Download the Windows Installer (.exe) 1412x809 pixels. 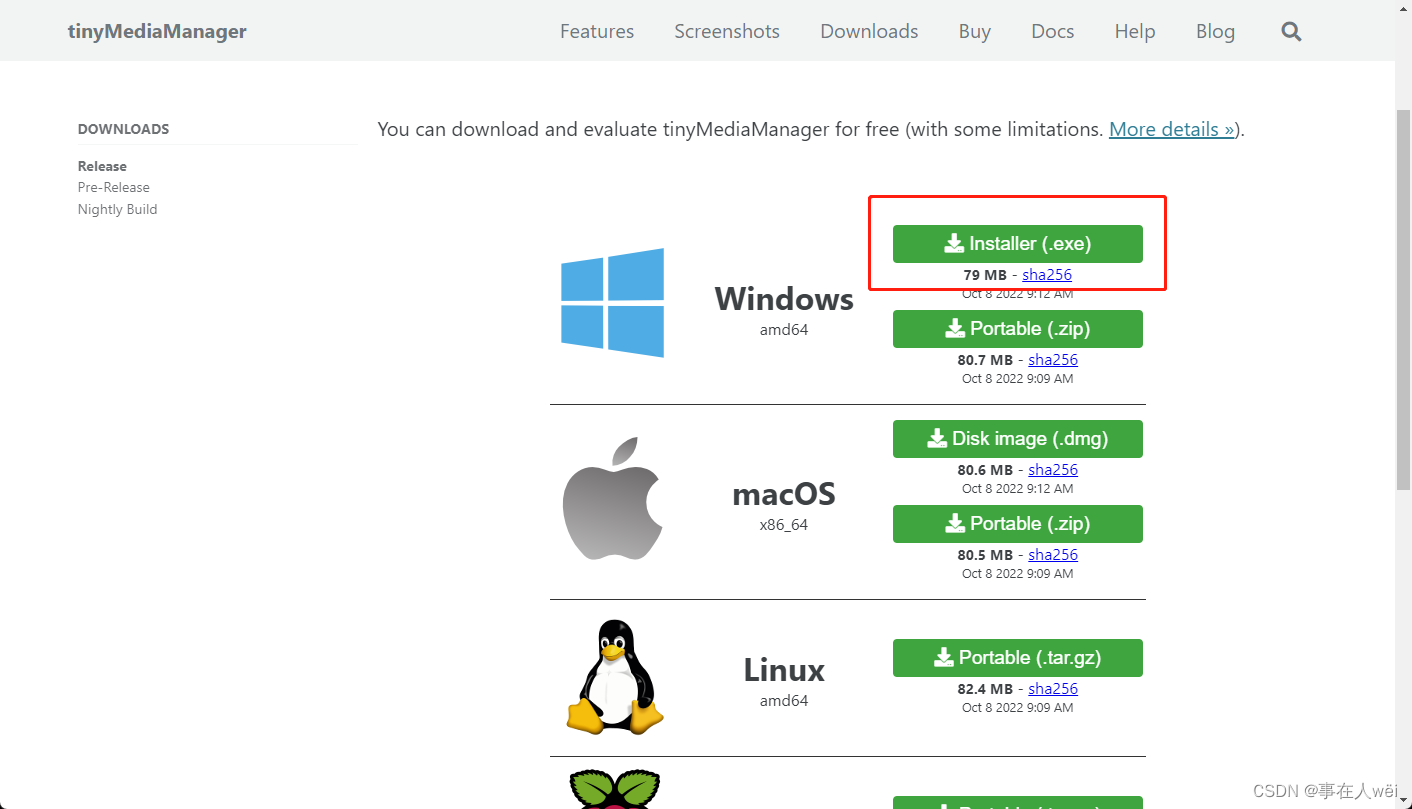tap(1017, 243)
